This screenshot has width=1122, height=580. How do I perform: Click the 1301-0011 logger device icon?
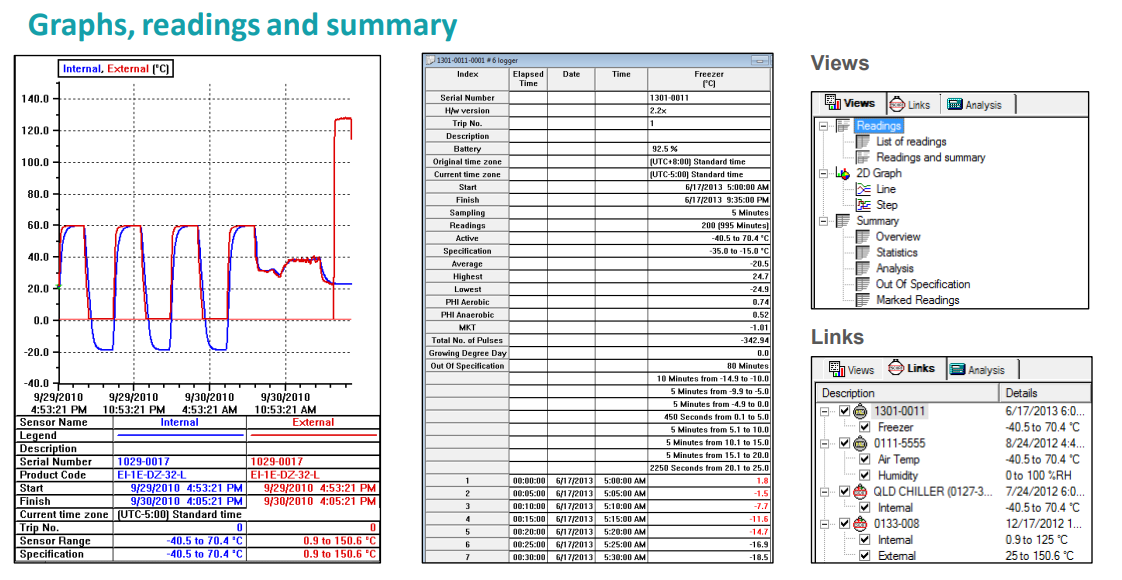coord(860,411)
